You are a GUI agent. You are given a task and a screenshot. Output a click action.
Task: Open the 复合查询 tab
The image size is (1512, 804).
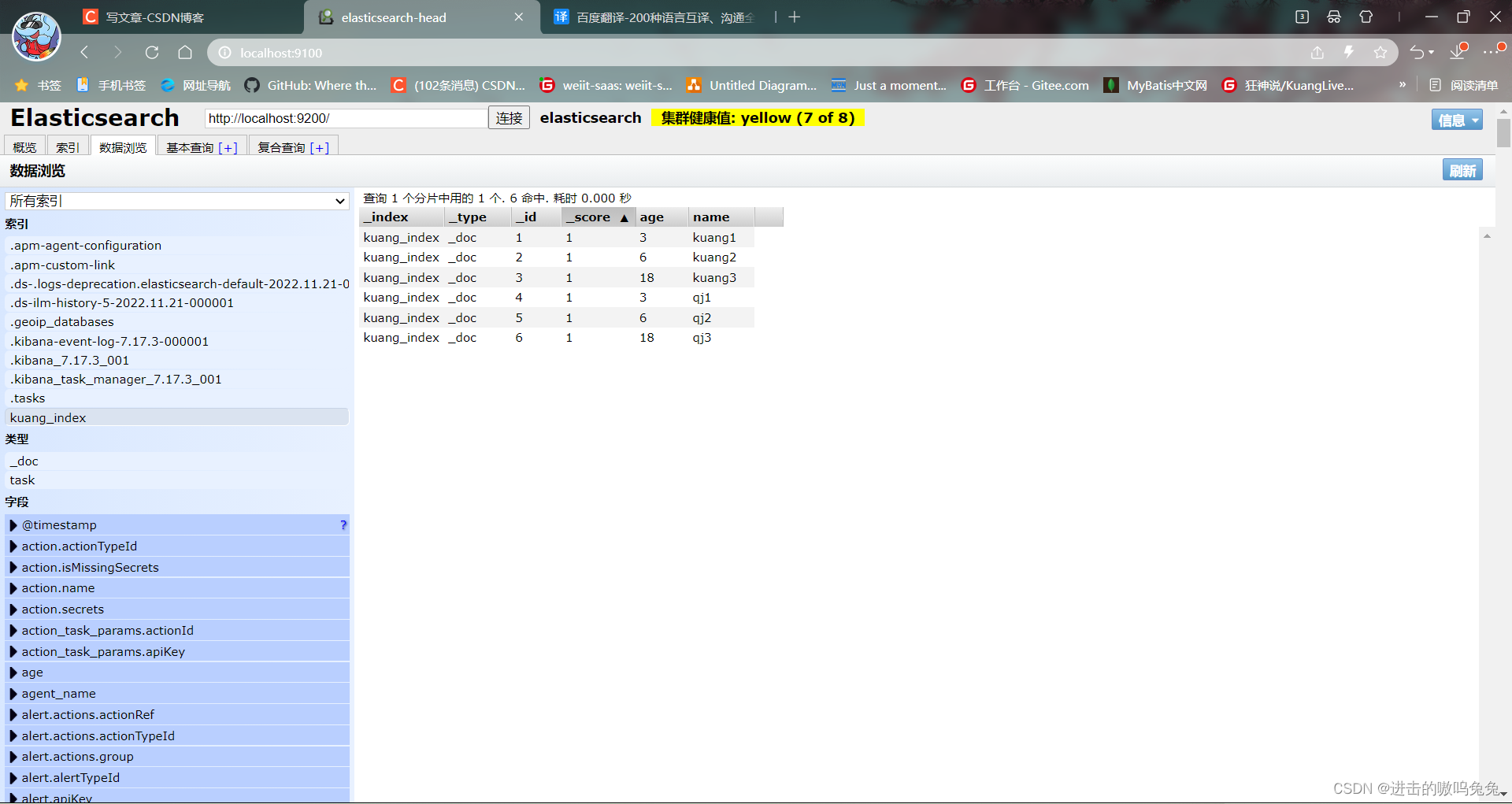coord(293,147)
